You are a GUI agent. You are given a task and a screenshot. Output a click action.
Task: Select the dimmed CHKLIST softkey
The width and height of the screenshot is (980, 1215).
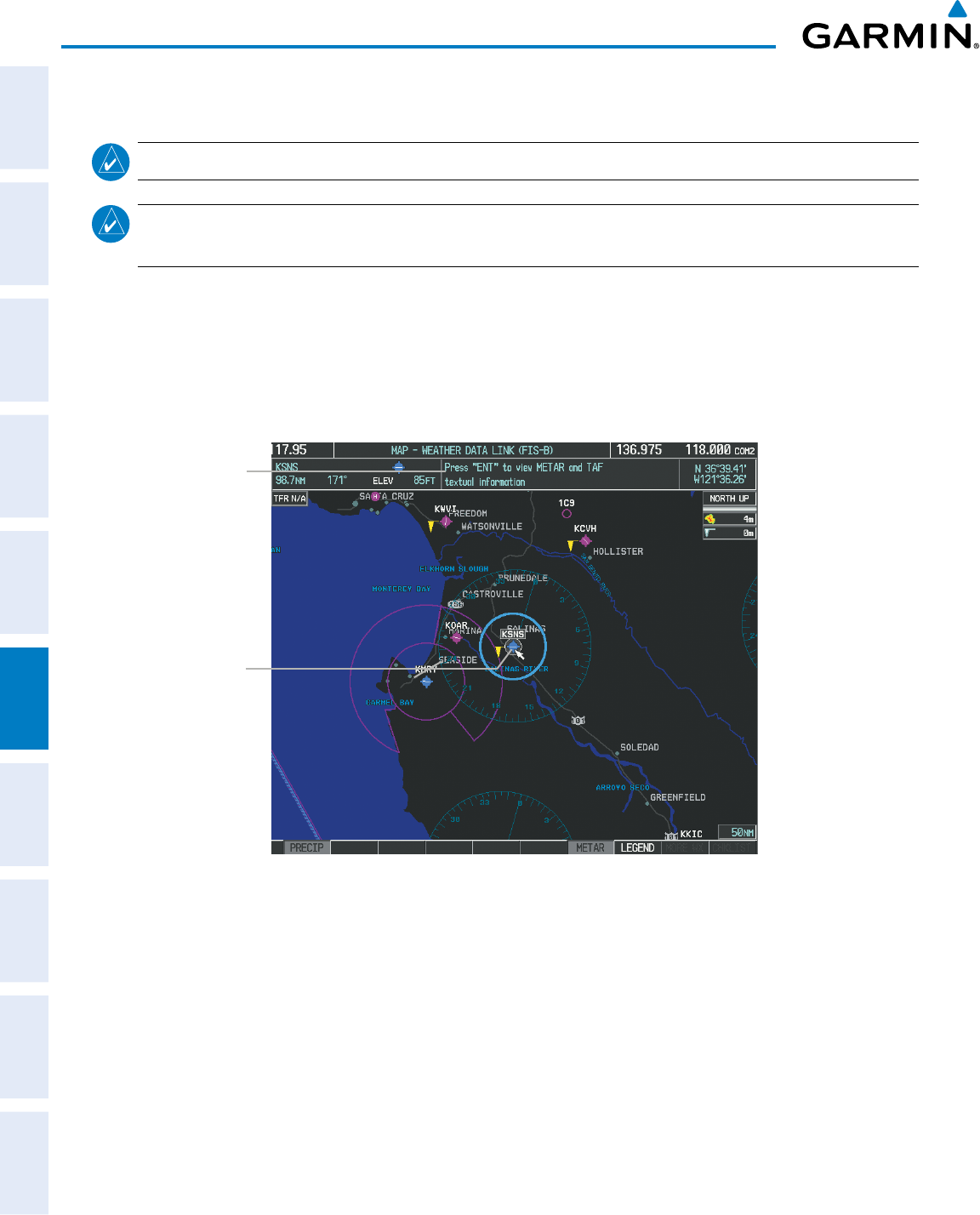click(x=732, y=847)
